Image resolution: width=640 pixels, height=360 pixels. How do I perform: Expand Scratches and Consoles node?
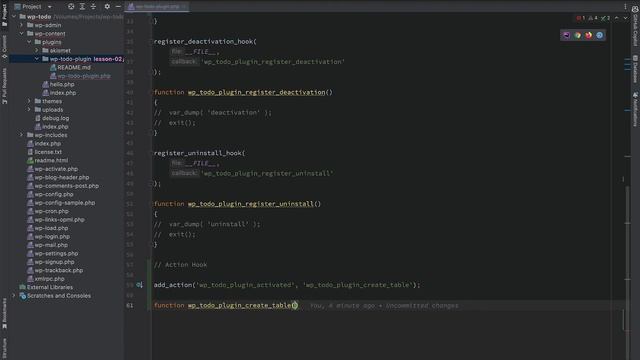15,296
